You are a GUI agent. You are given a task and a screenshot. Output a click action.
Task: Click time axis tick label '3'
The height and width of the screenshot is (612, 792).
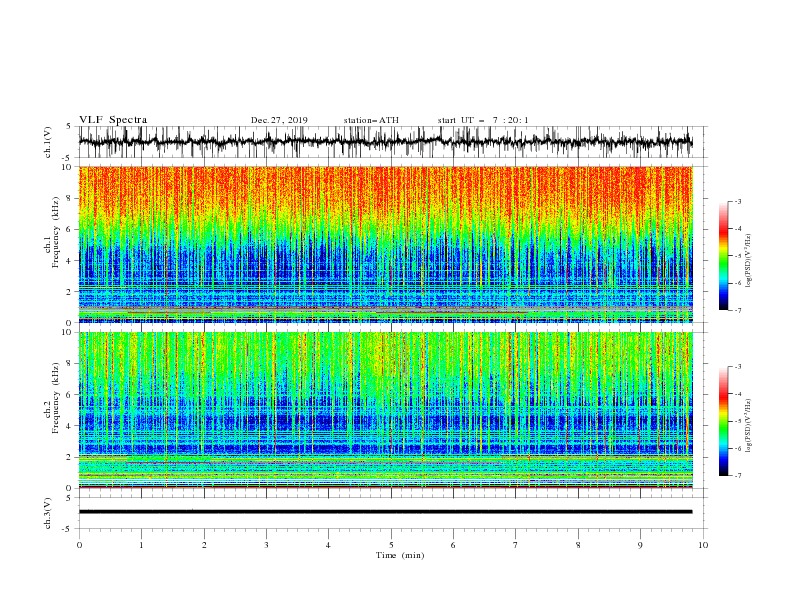click(x=266, y=545)
